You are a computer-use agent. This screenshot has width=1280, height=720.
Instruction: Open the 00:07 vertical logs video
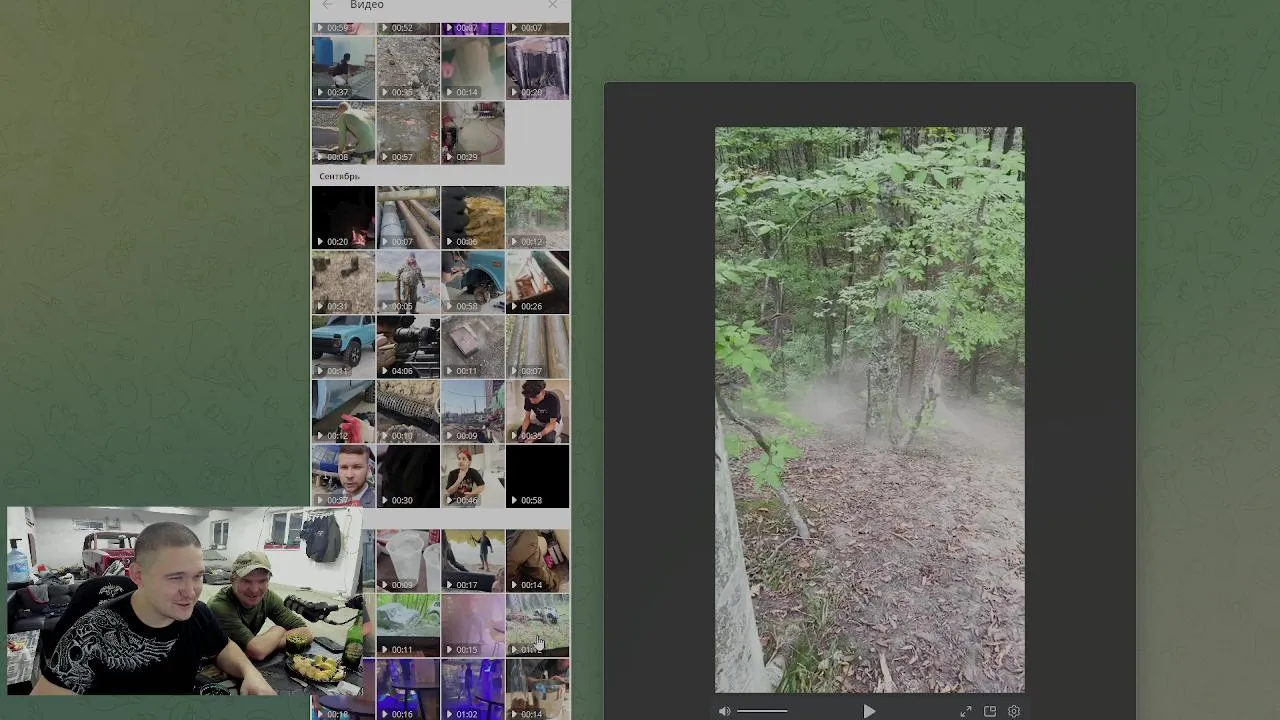[x=537, y=347]
